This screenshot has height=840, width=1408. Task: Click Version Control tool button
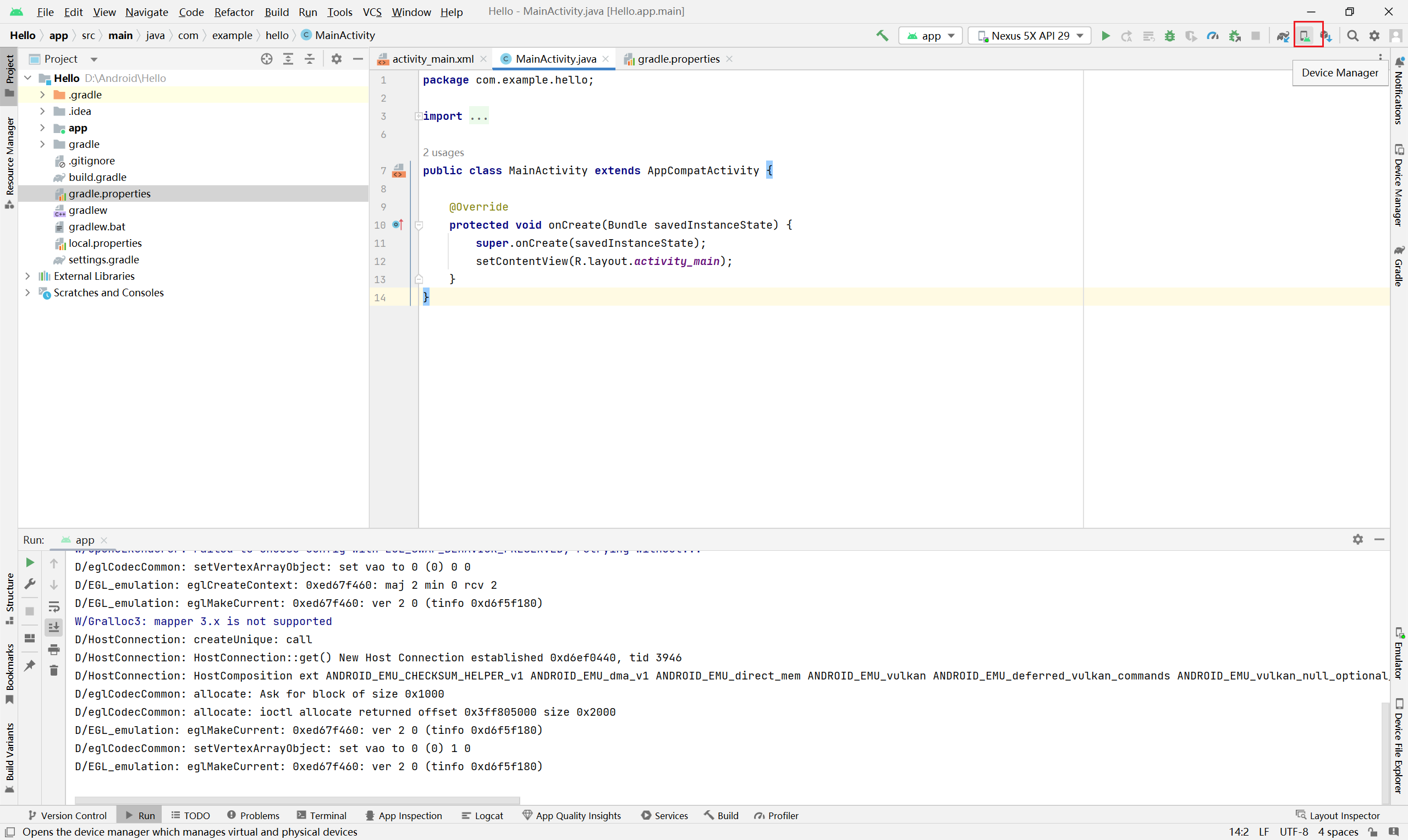67,816
